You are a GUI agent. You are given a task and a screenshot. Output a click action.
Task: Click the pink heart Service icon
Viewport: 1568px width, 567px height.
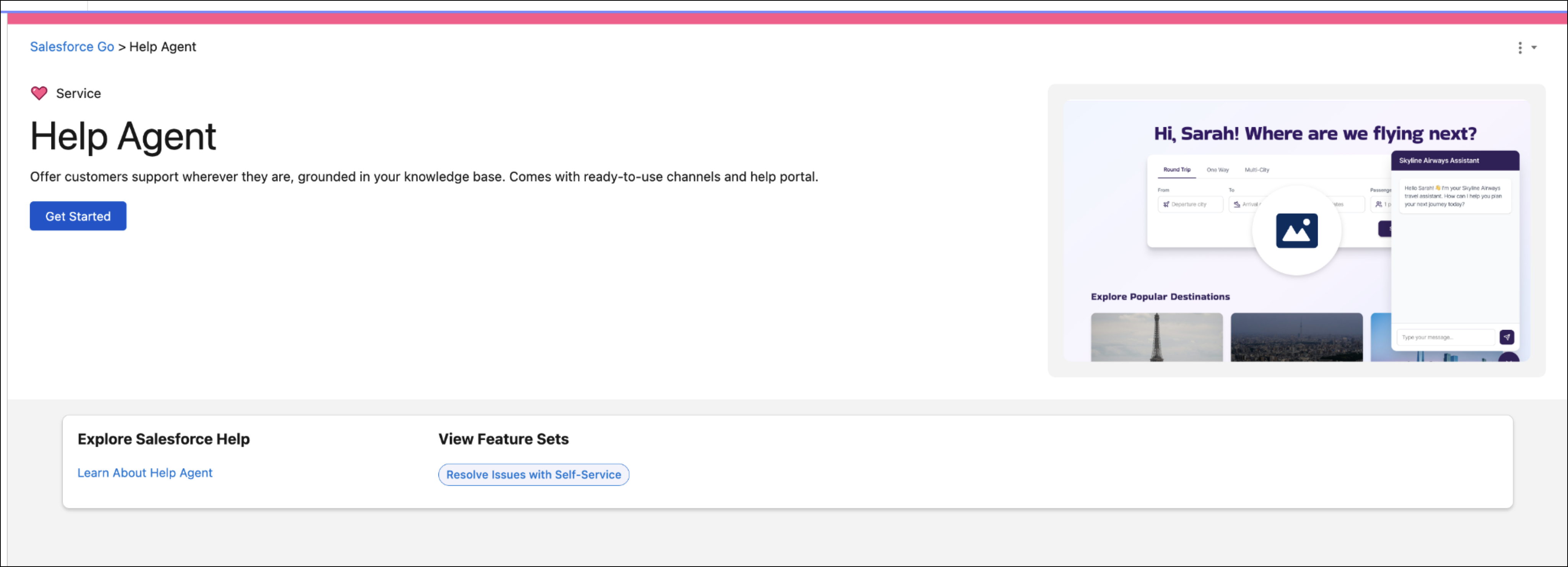39,93
